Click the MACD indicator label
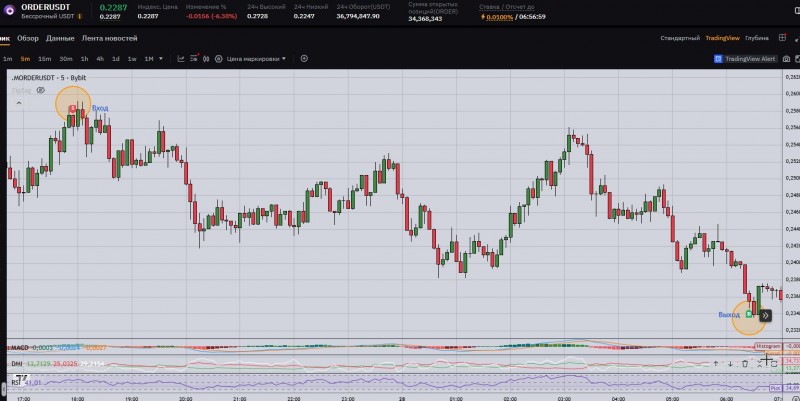 [20, 347]
